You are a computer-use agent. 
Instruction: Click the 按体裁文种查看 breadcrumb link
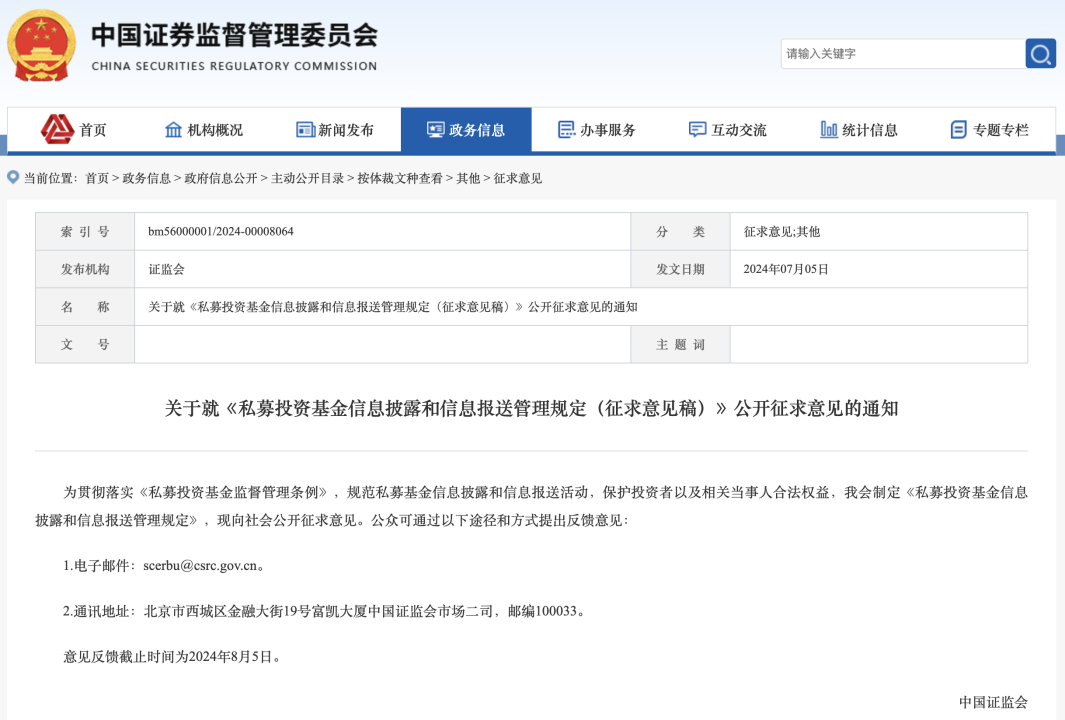[400, 178]
